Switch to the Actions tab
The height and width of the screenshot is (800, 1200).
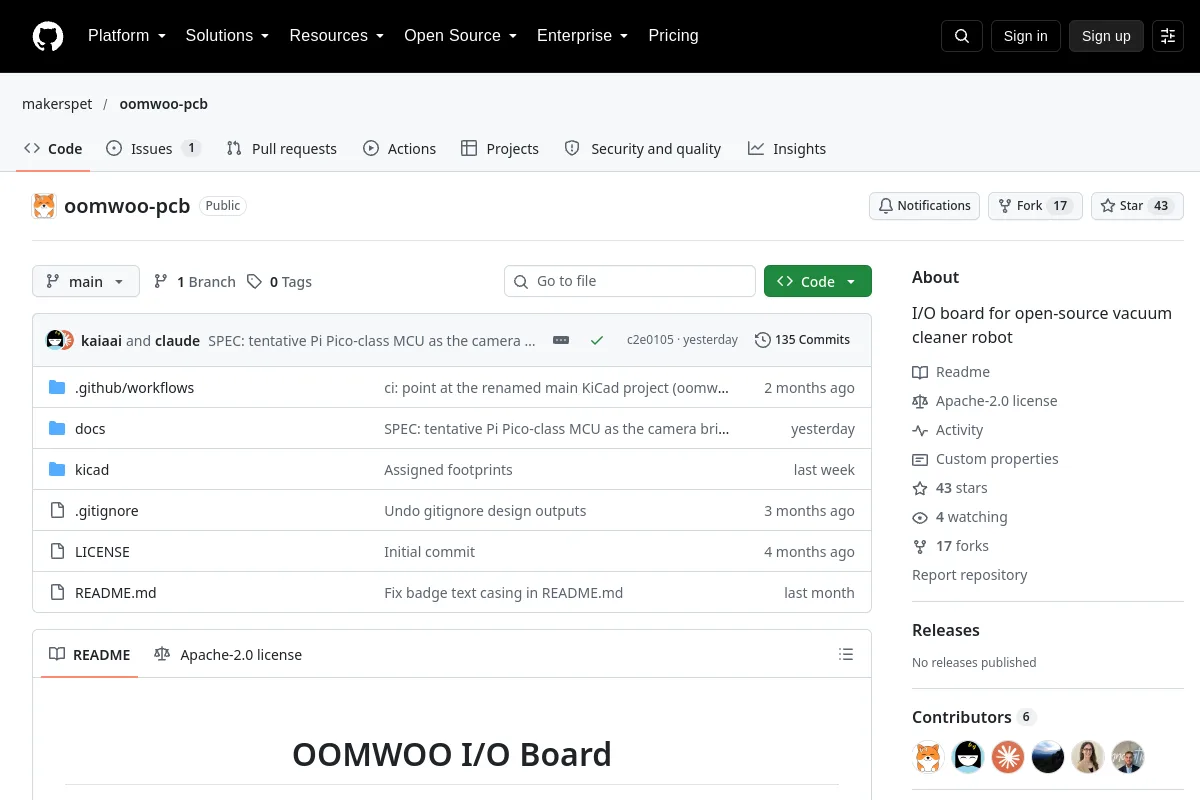tap(400, 149)
